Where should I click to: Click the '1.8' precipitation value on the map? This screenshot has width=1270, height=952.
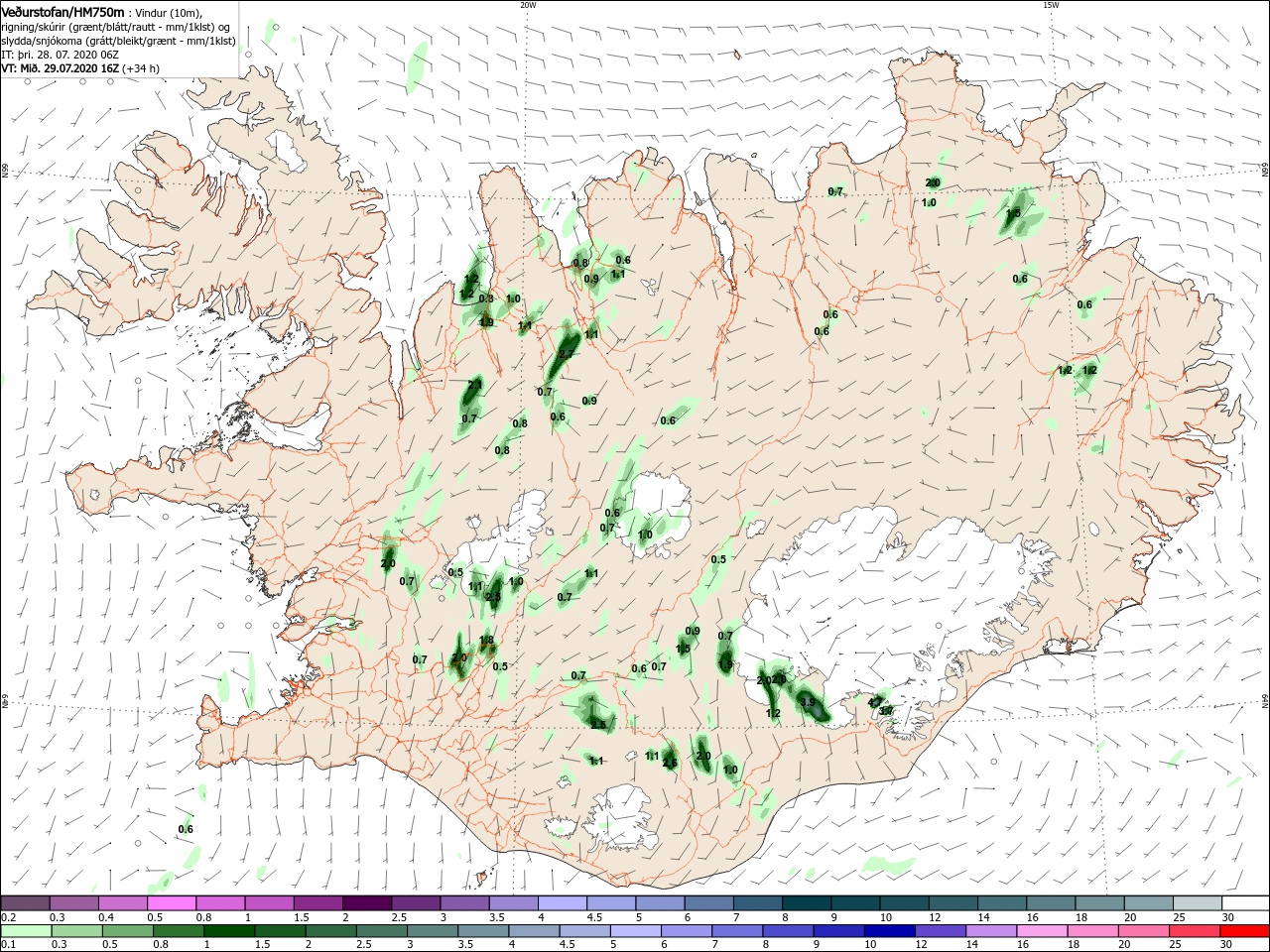pyautogui.click(x=486, y=640)
